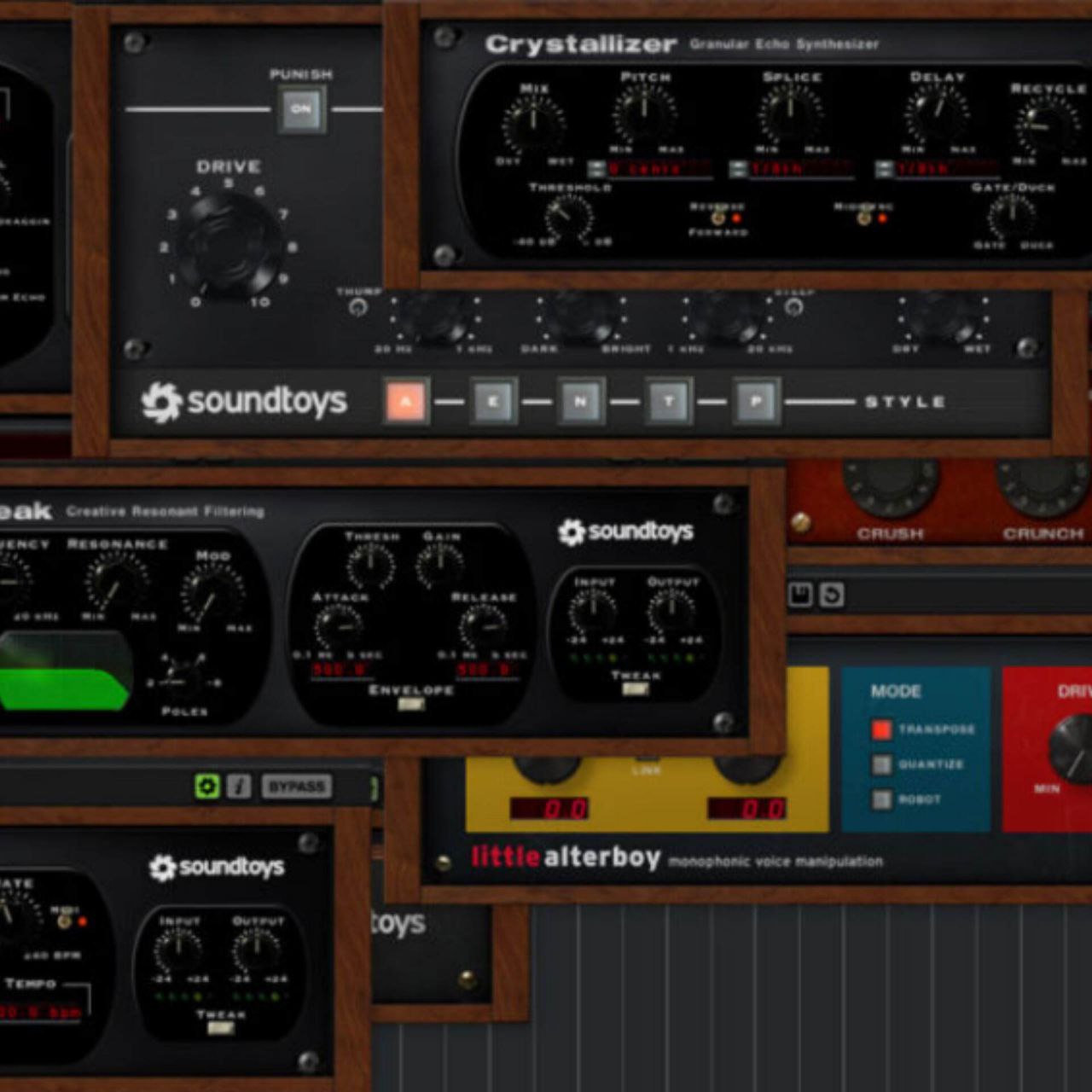Click the Input knob on bottom-left plugin
Viewport: 1092px width, 1092px height.
(178, 950)
